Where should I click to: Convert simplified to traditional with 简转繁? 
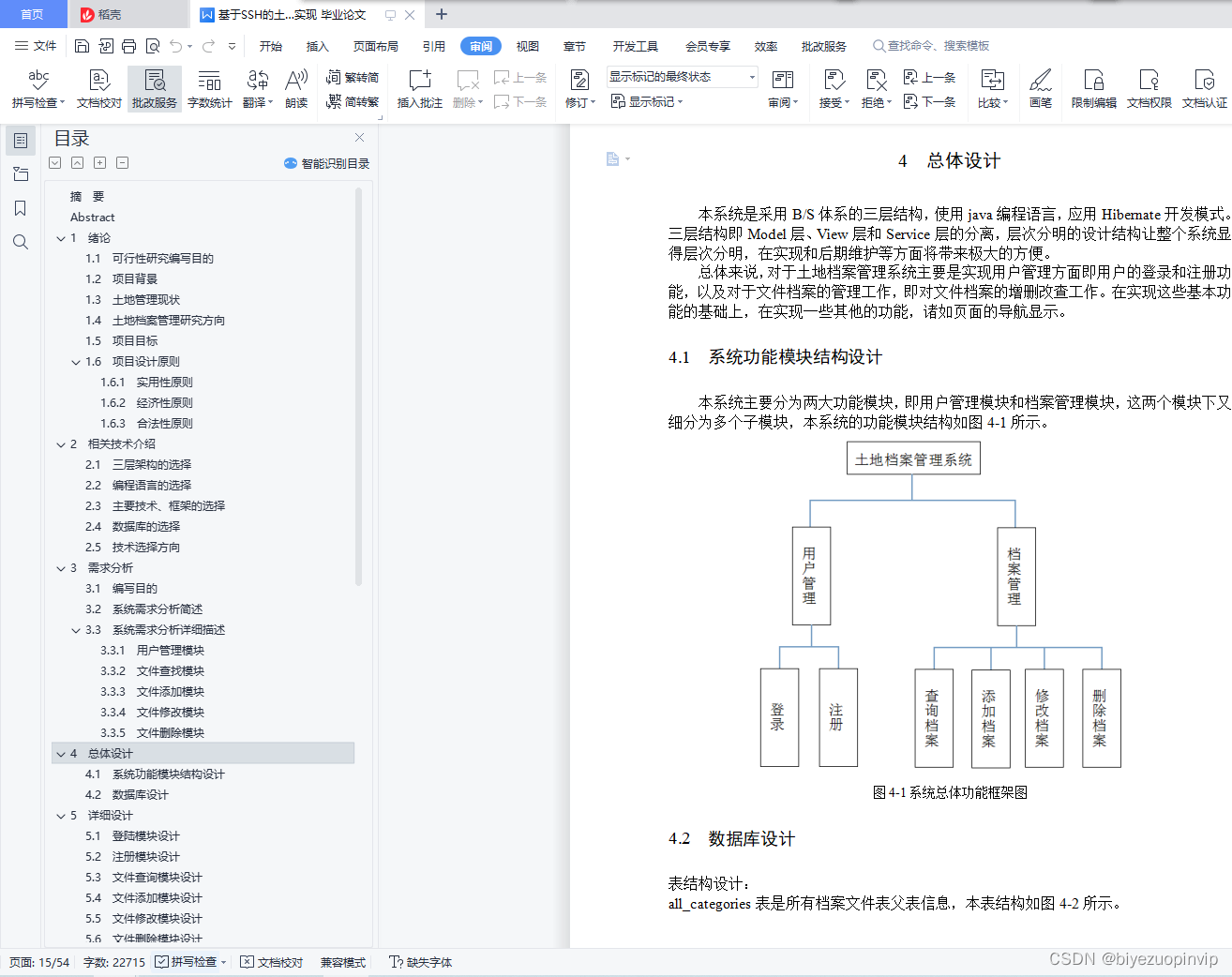(x=353, y=101)
